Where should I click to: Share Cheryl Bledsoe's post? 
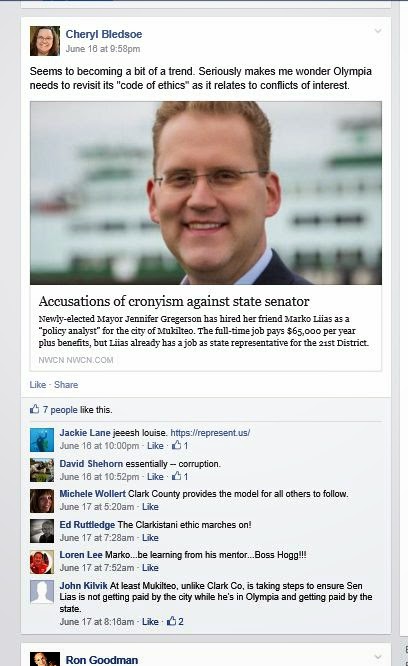(x=66, y=385)
